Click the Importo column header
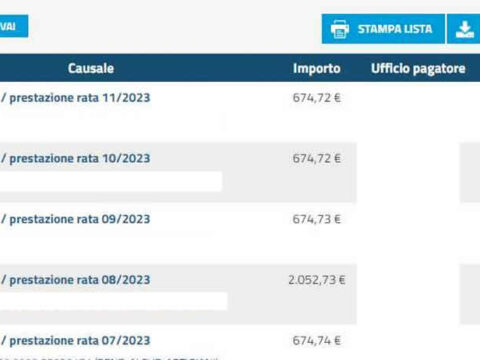Screen dimensions: 480x360 pyautogui.click(x=317, y=68)
